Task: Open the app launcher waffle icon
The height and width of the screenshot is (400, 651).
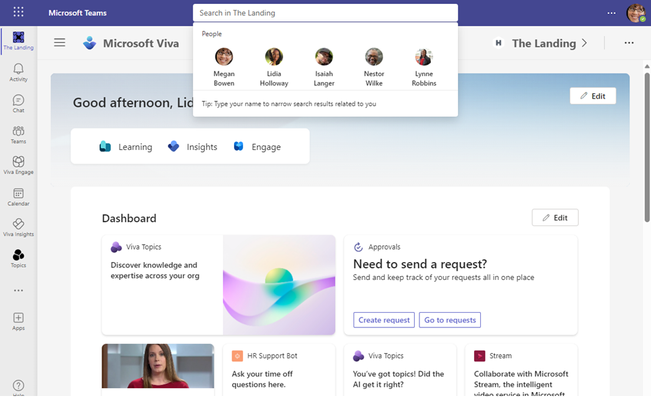Action: coord(18,12)
